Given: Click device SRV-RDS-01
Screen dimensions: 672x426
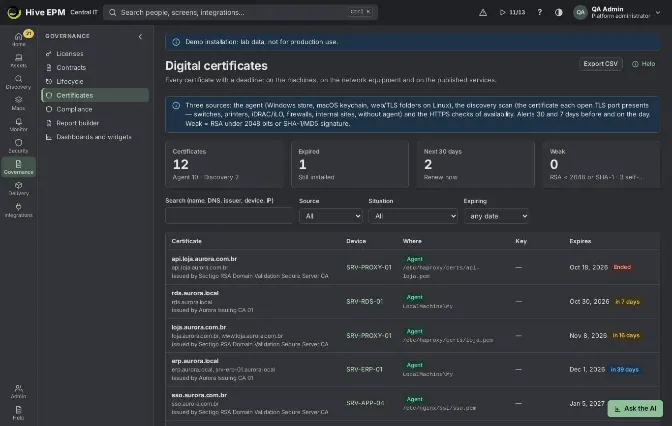Looking at the screenshot, I should (x=364, y=302).
